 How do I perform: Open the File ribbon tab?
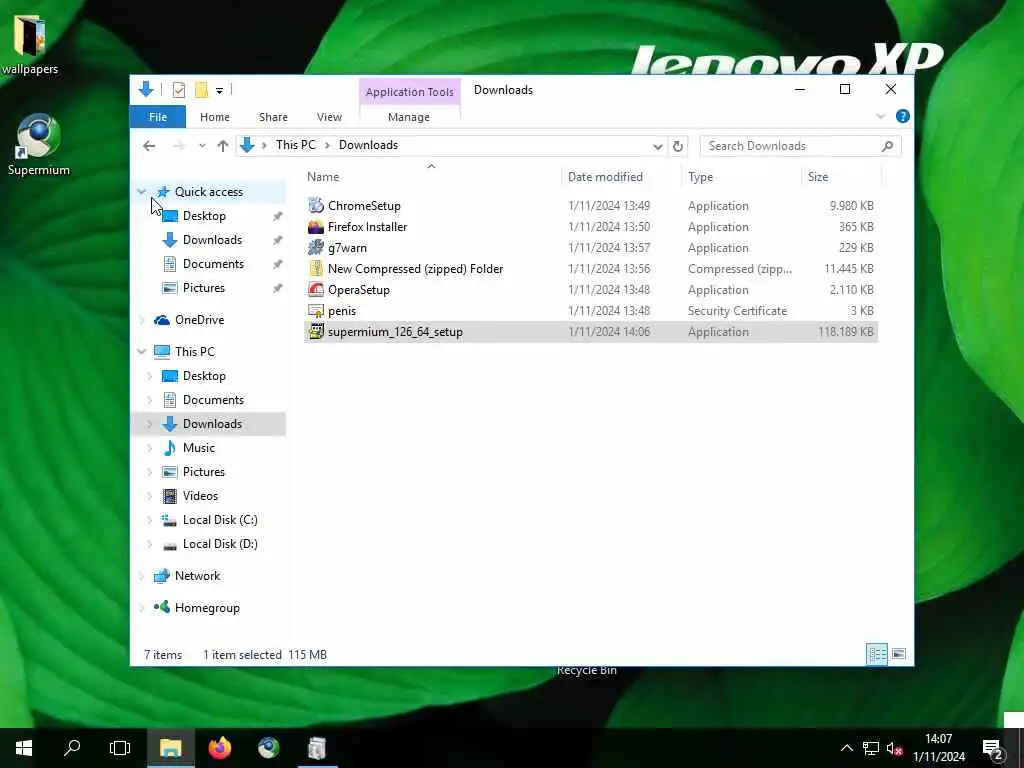tap(158, 117)
